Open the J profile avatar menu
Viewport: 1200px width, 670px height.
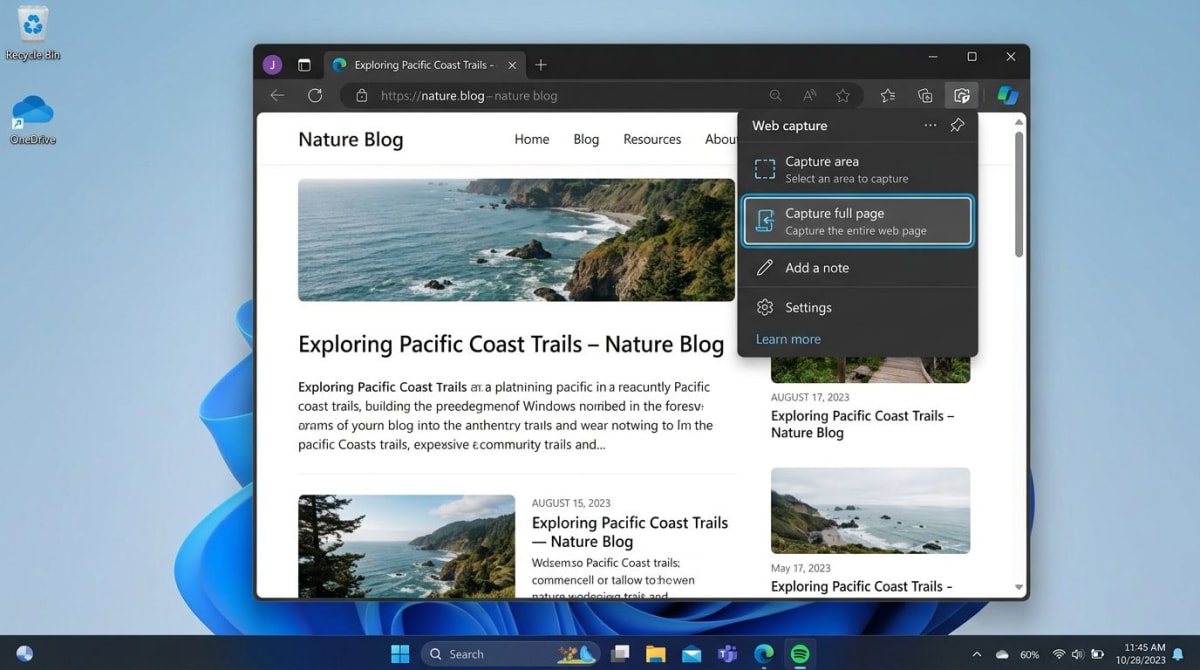click(271, 64)
